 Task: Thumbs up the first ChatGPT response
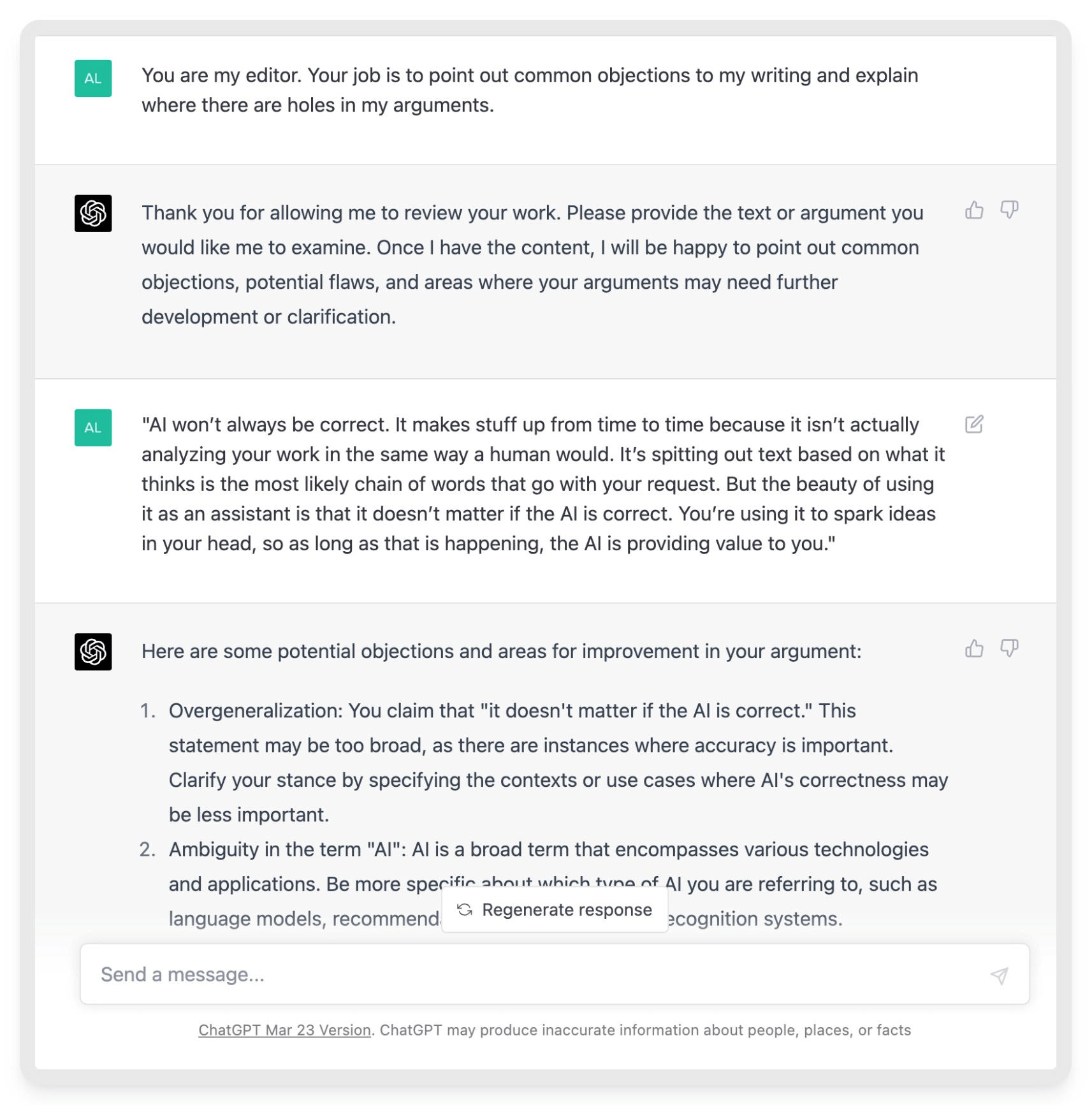click(973, 210)
